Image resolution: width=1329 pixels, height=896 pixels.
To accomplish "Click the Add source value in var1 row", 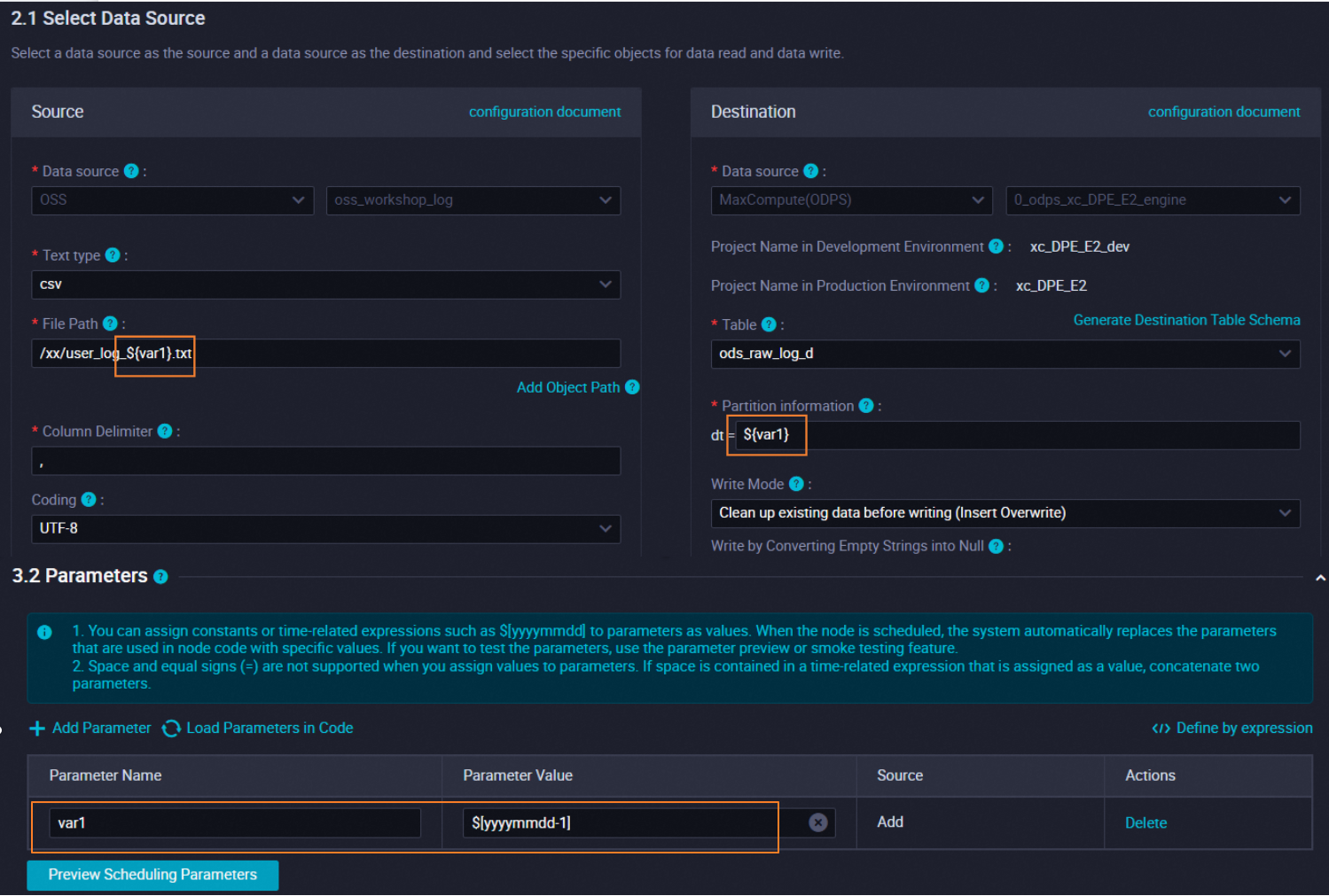I will click(x=890, y=822).
